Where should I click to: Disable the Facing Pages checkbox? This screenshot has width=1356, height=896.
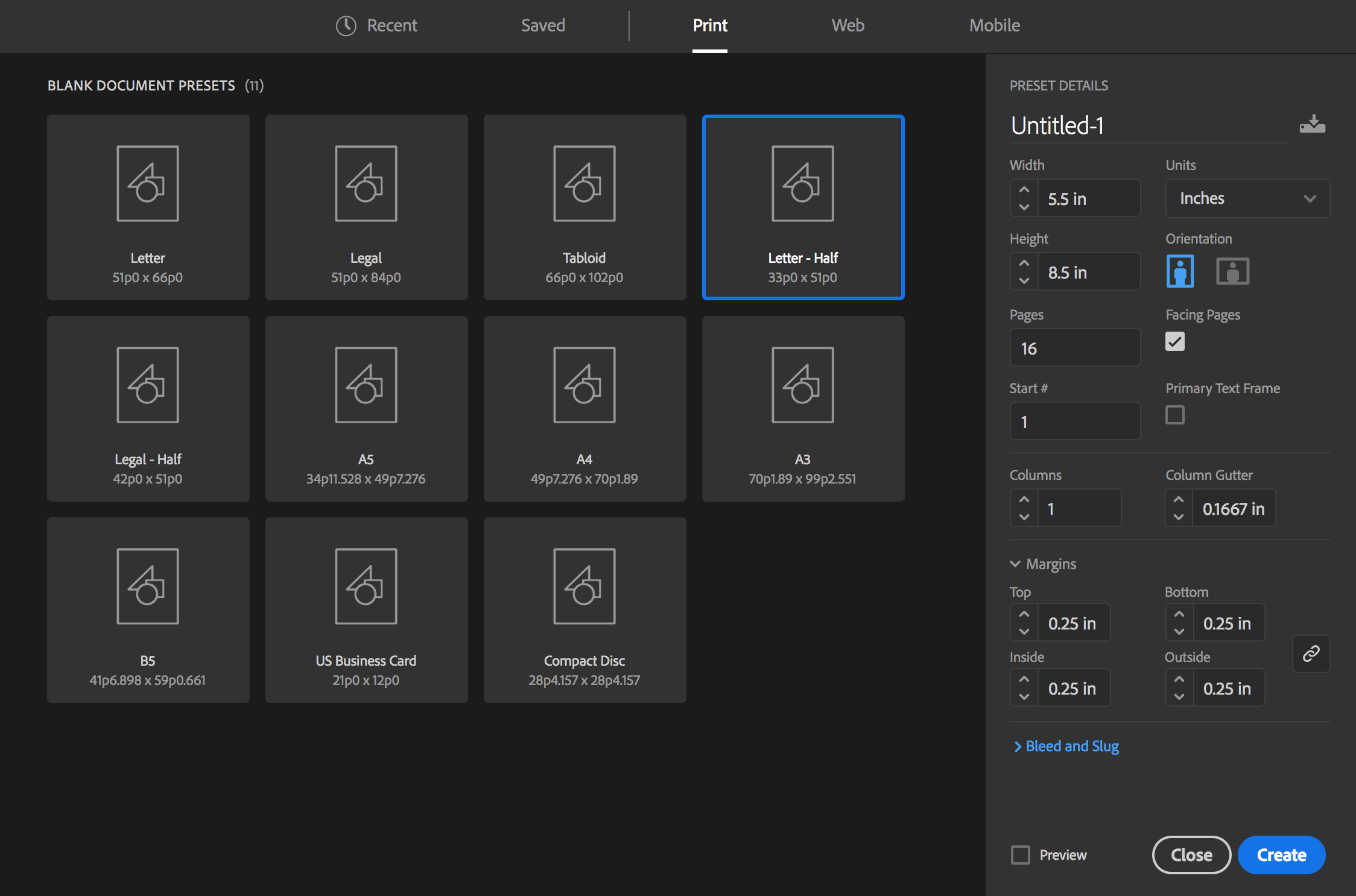click(1174, 341)
